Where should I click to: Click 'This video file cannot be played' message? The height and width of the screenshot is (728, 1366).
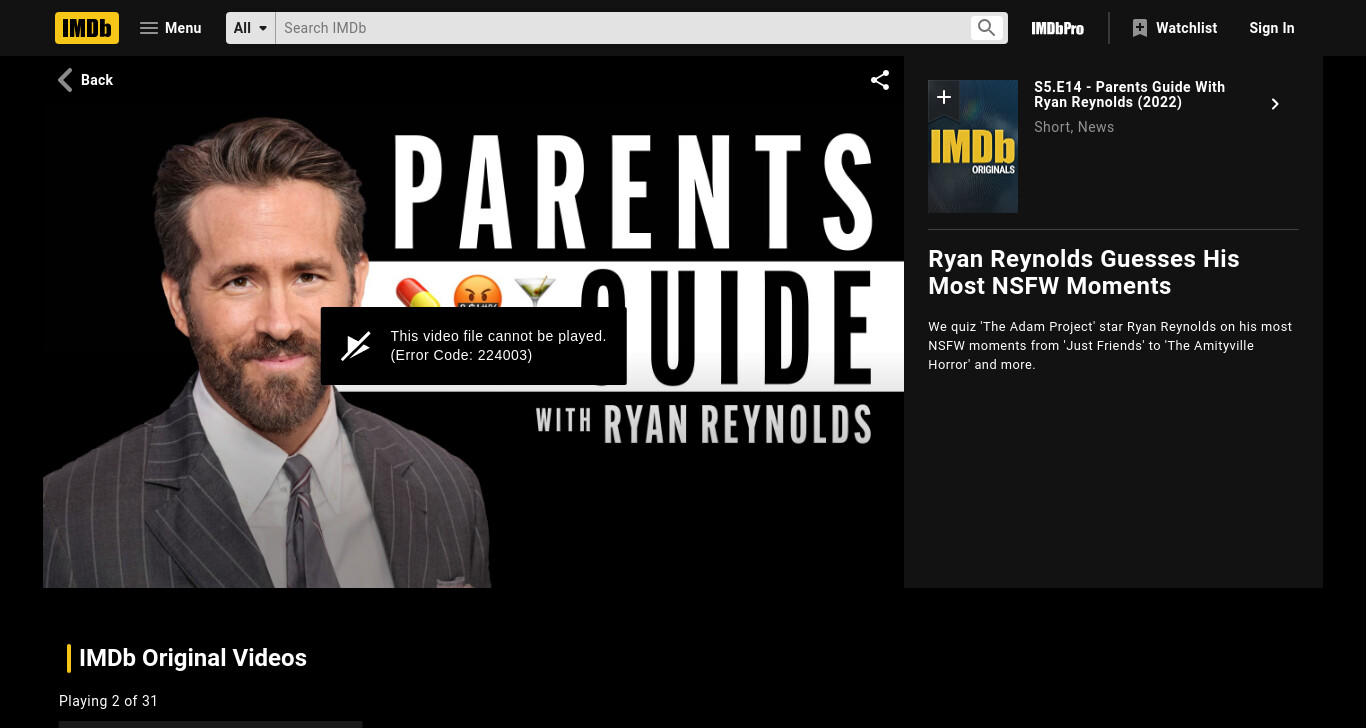[498, 346]
